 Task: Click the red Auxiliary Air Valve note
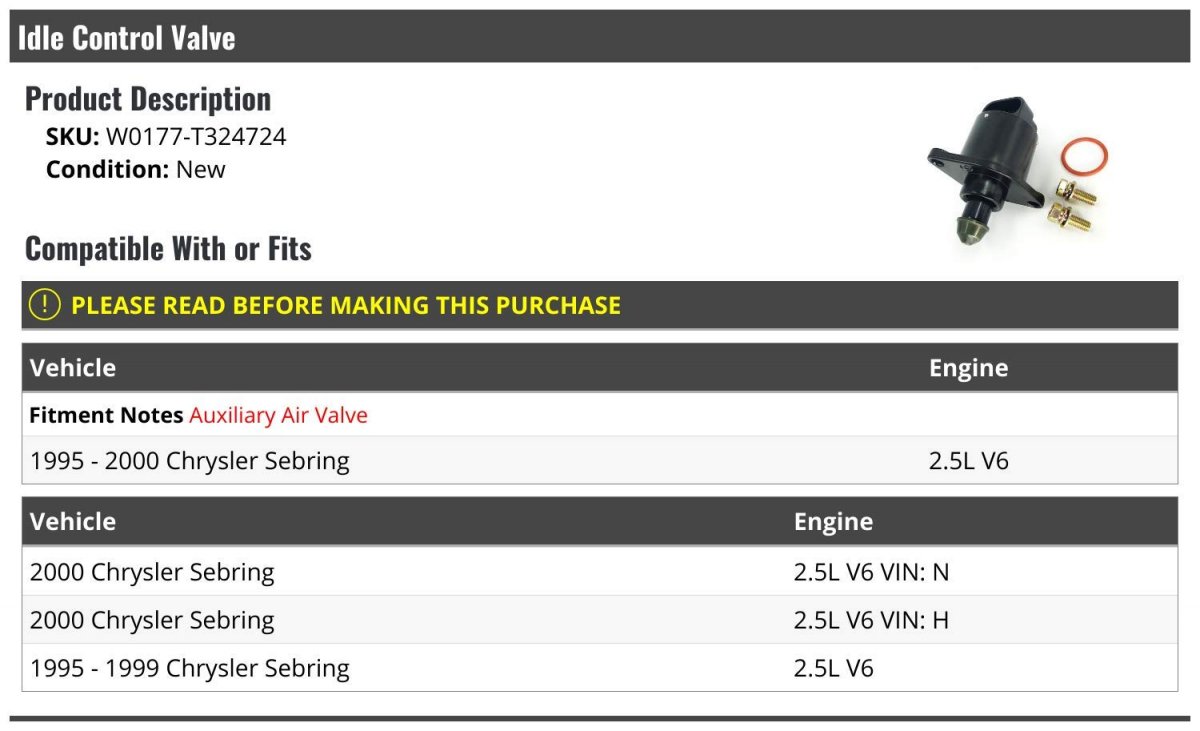point(278,415)
